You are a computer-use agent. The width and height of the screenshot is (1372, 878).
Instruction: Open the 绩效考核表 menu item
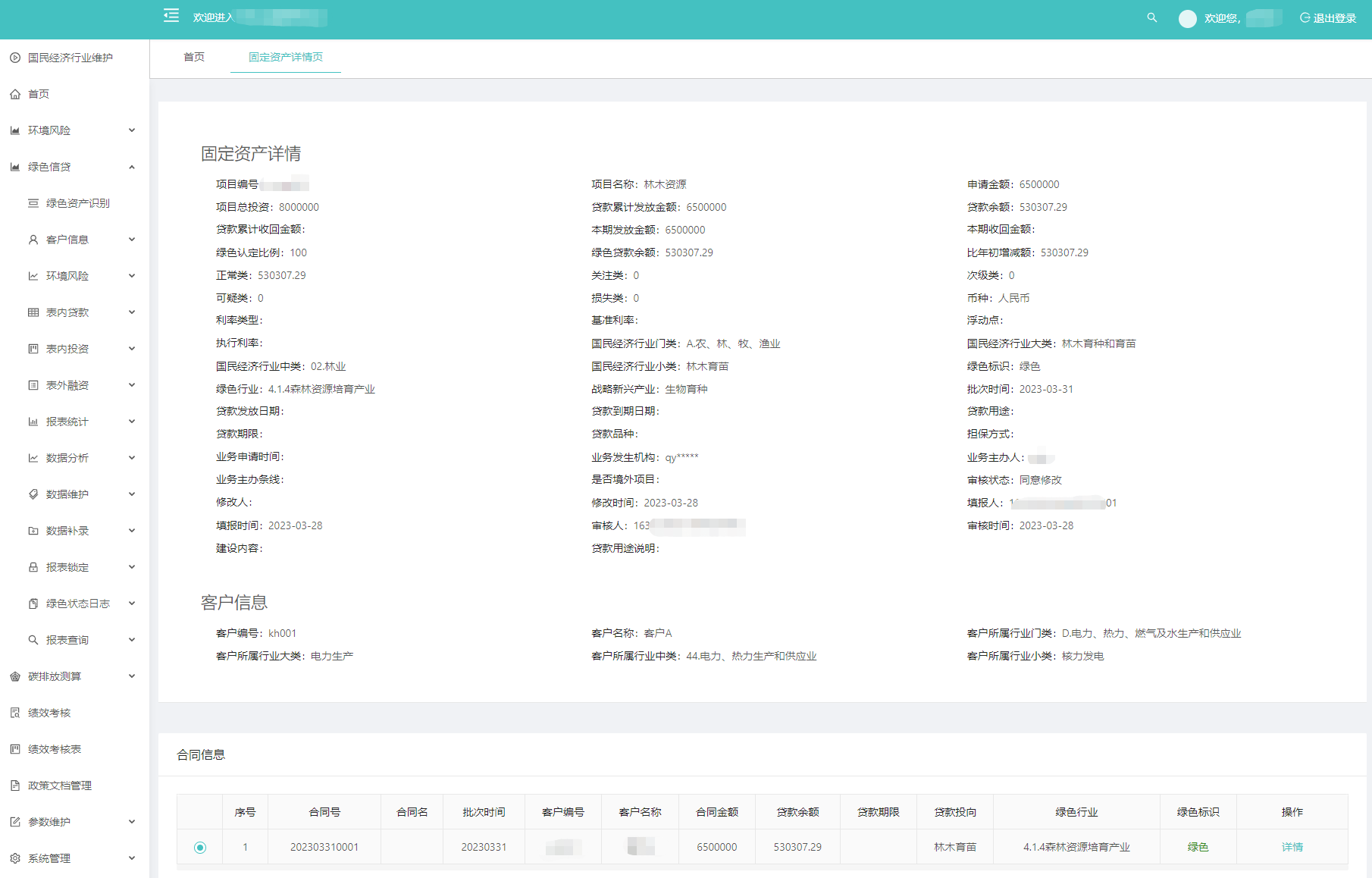[x=55, y=749]
